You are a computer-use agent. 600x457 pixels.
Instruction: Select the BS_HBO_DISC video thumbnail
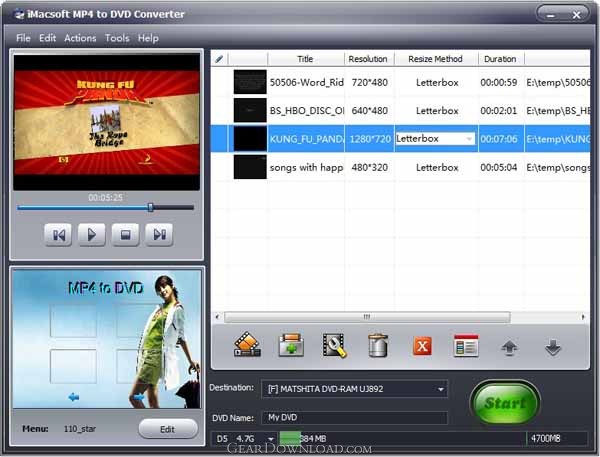tap(250, 110)
